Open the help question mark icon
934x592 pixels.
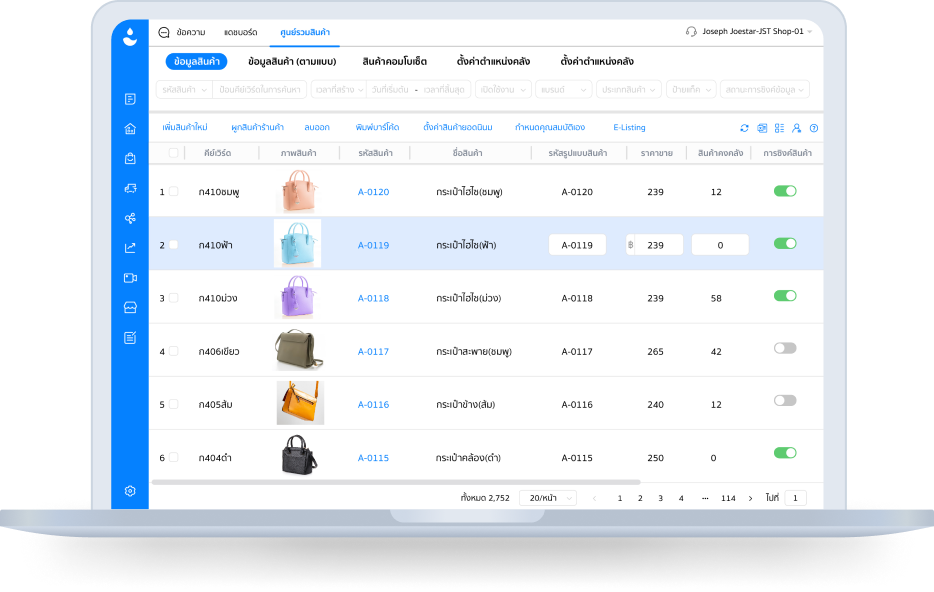814,128
